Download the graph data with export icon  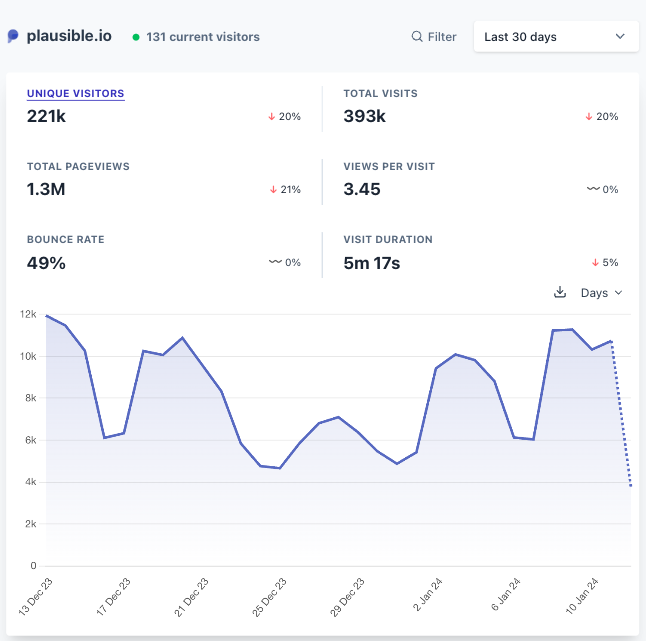559,292
